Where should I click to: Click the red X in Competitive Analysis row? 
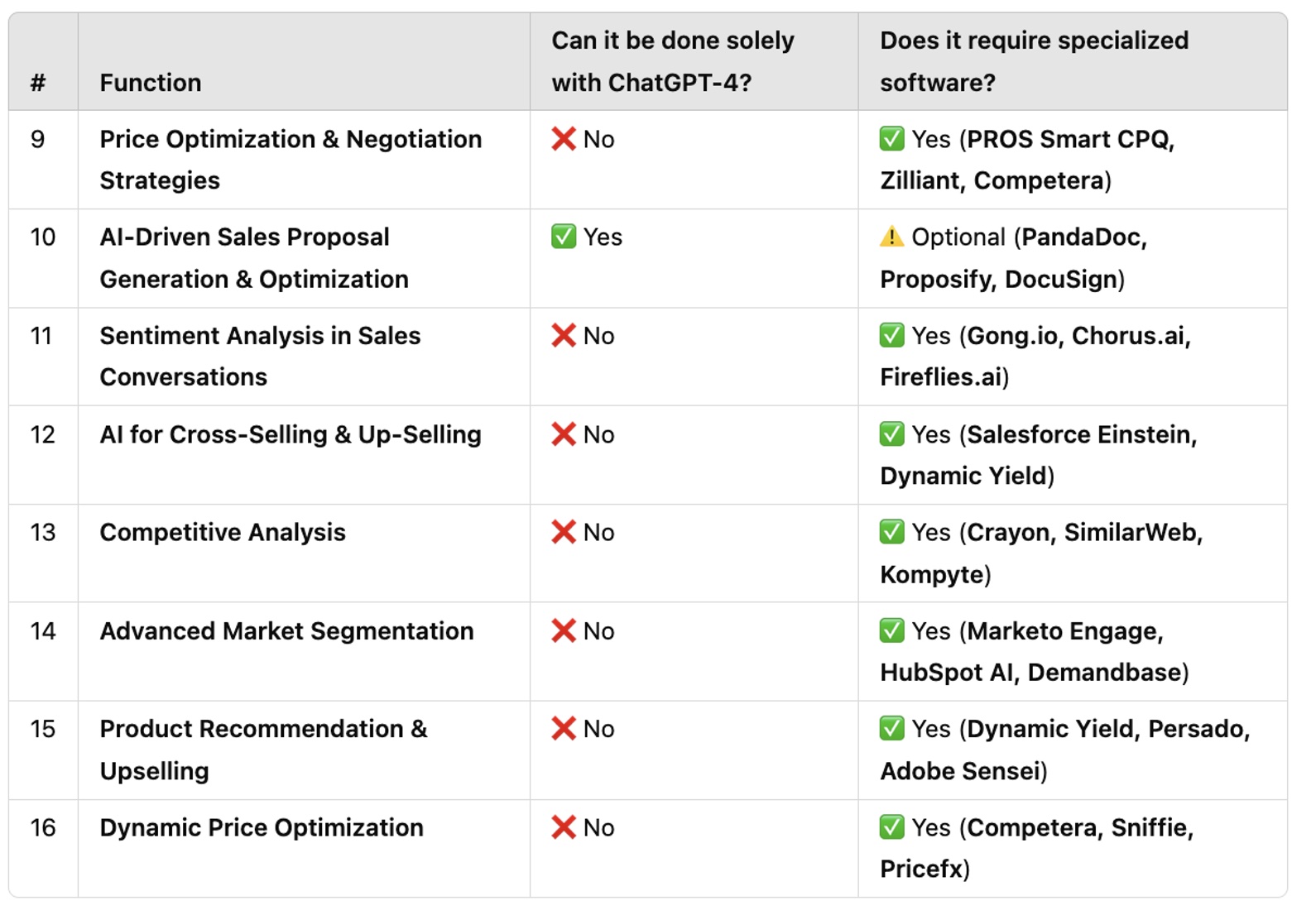pos(564,533)
